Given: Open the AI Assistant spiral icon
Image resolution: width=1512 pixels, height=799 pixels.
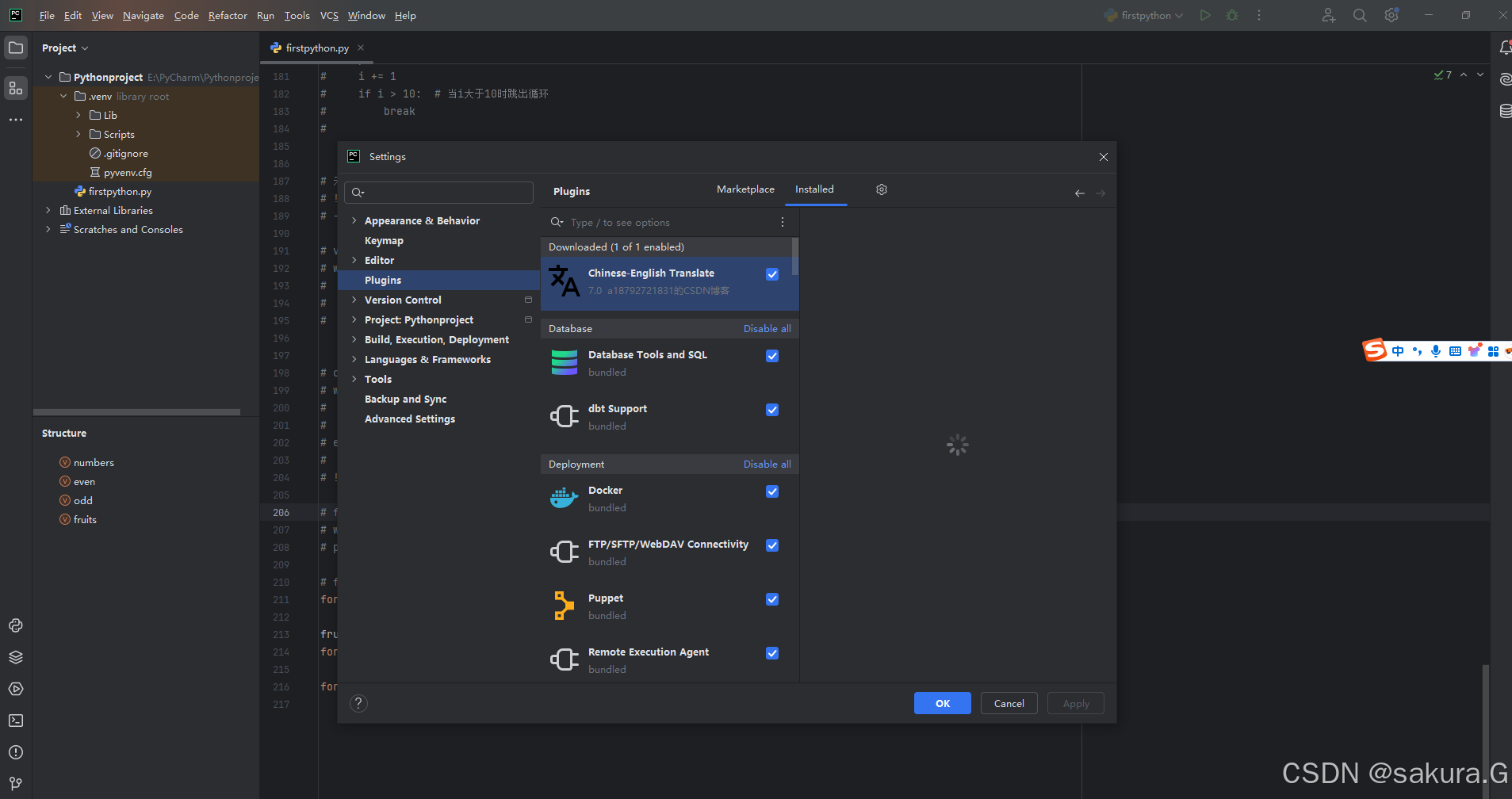Looking at the screenshot, I should pos(1505,79).
